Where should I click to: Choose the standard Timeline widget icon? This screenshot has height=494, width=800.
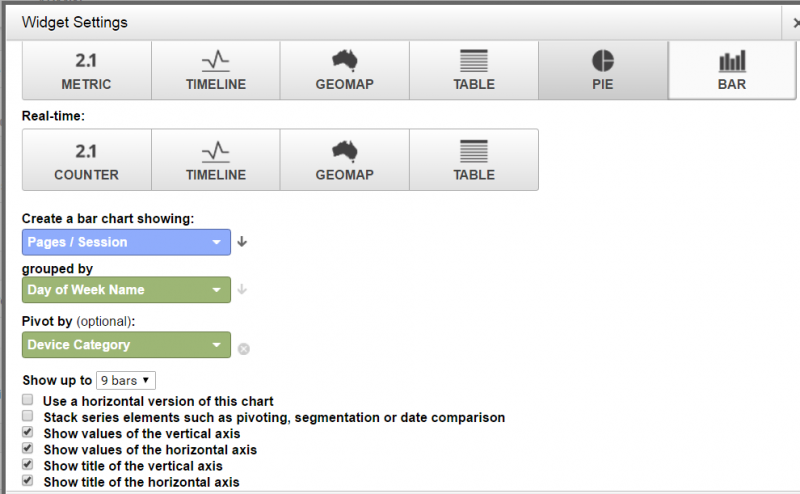216,70
